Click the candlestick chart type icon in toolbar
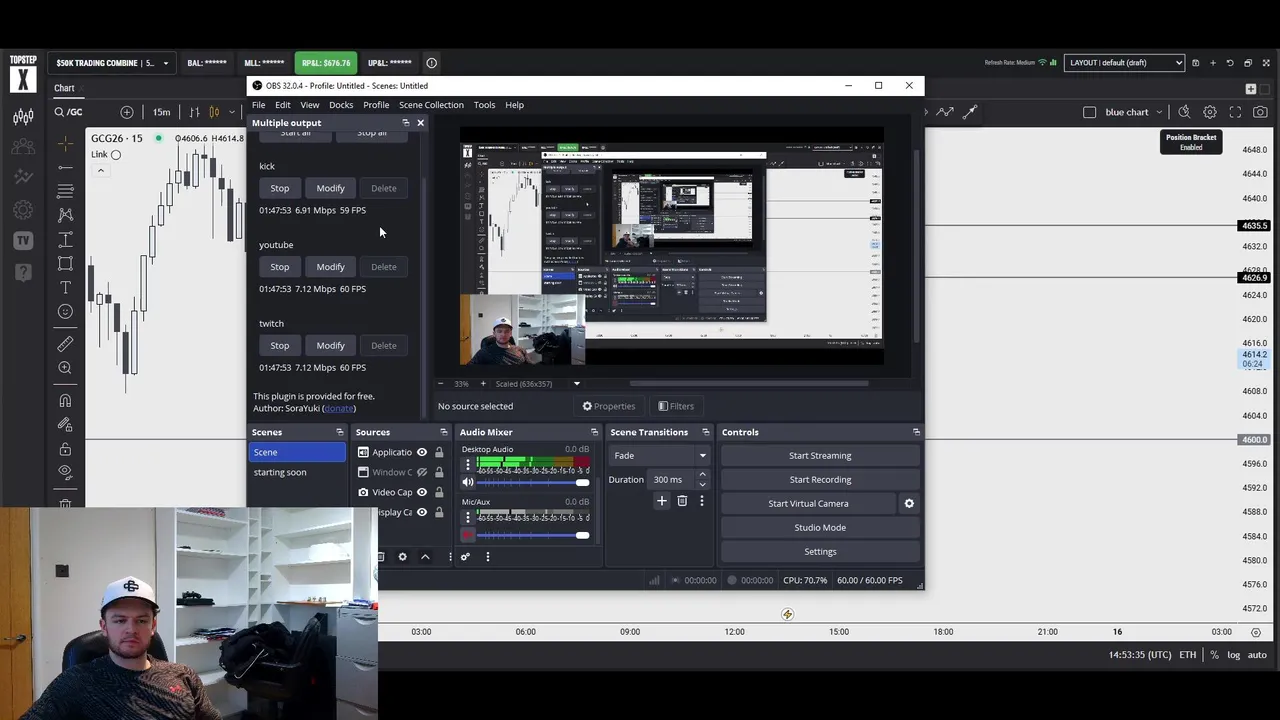Screen dimensions: 1280x720 click(213, 112)
